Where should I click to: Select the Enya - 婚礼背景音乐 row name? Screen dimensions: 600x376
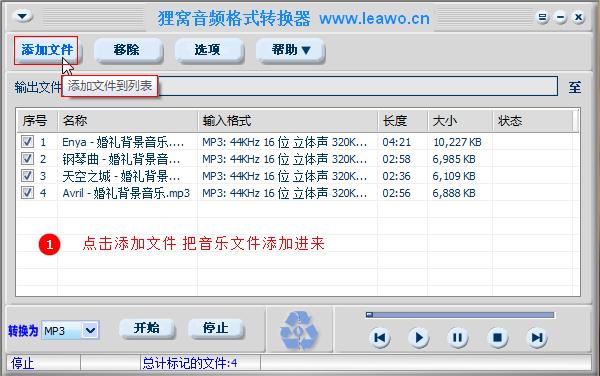pos(123,142)
